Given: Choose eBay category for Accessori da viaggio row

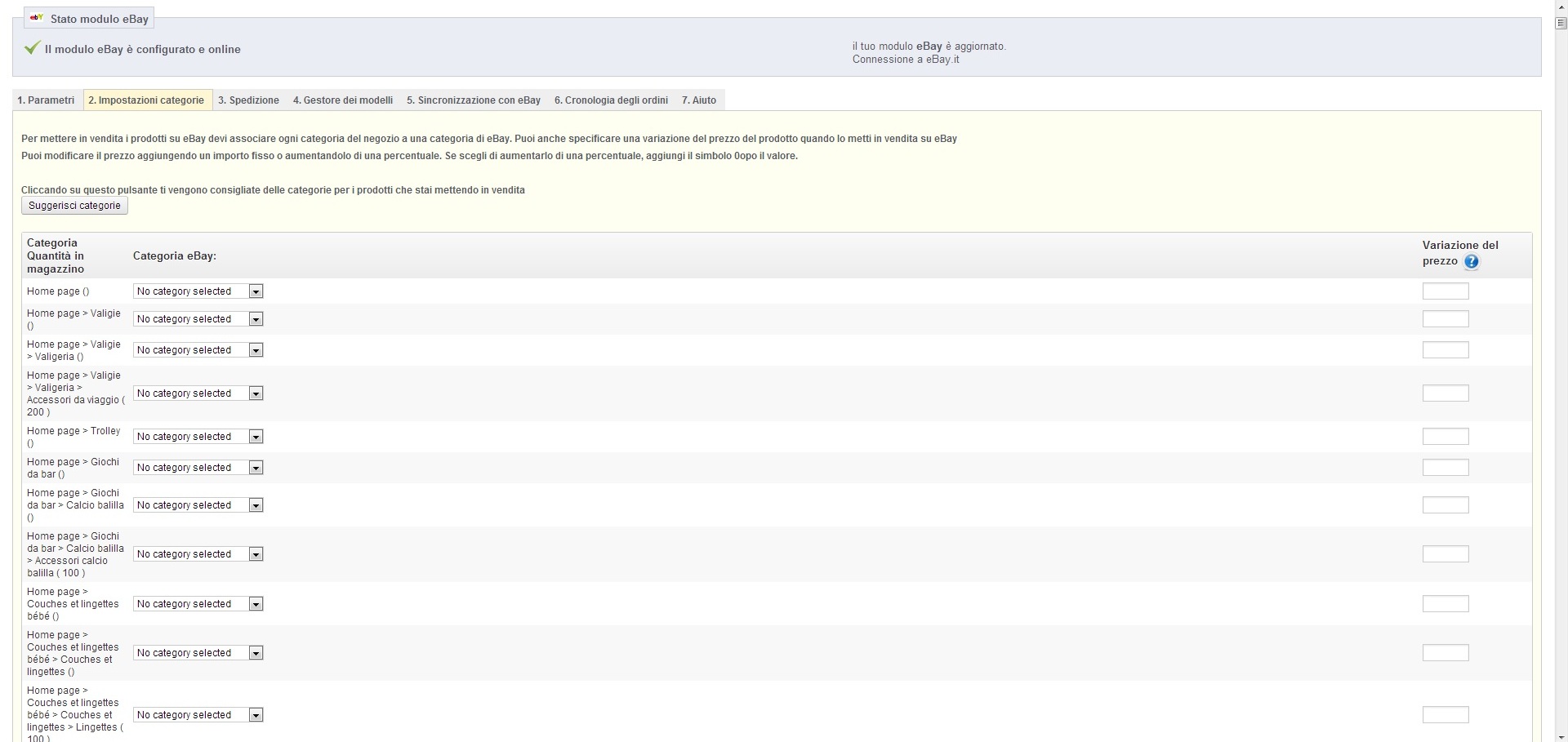Looking at the screenshot, I should coord(198,393).
